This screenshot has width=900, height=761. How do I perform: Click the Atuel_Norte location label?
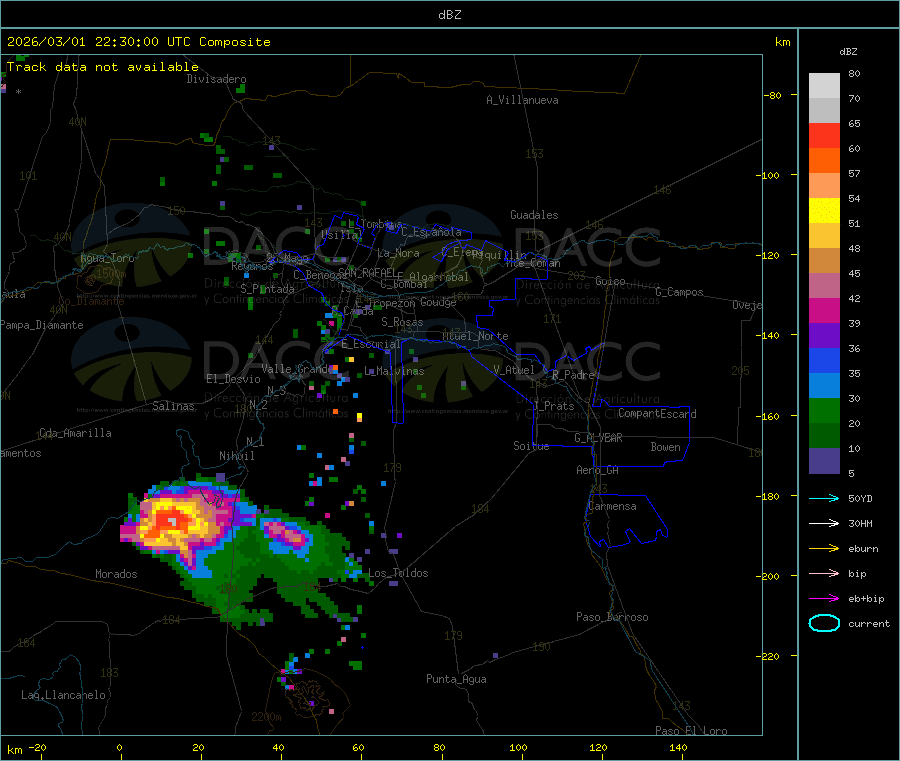[x=475, y=336]
